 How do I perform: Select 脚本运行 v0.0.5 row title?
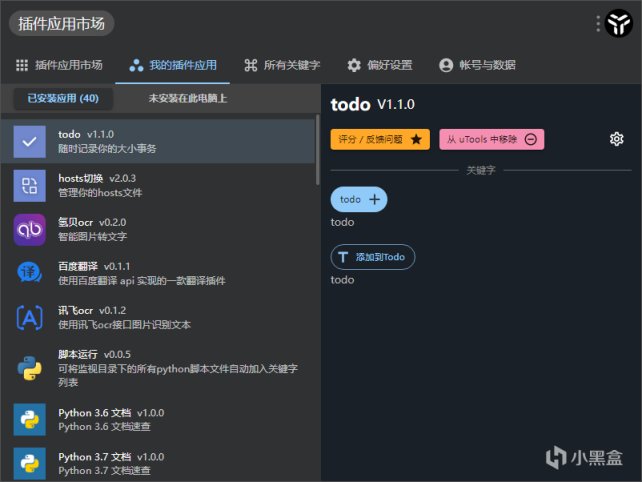(94, 354)
